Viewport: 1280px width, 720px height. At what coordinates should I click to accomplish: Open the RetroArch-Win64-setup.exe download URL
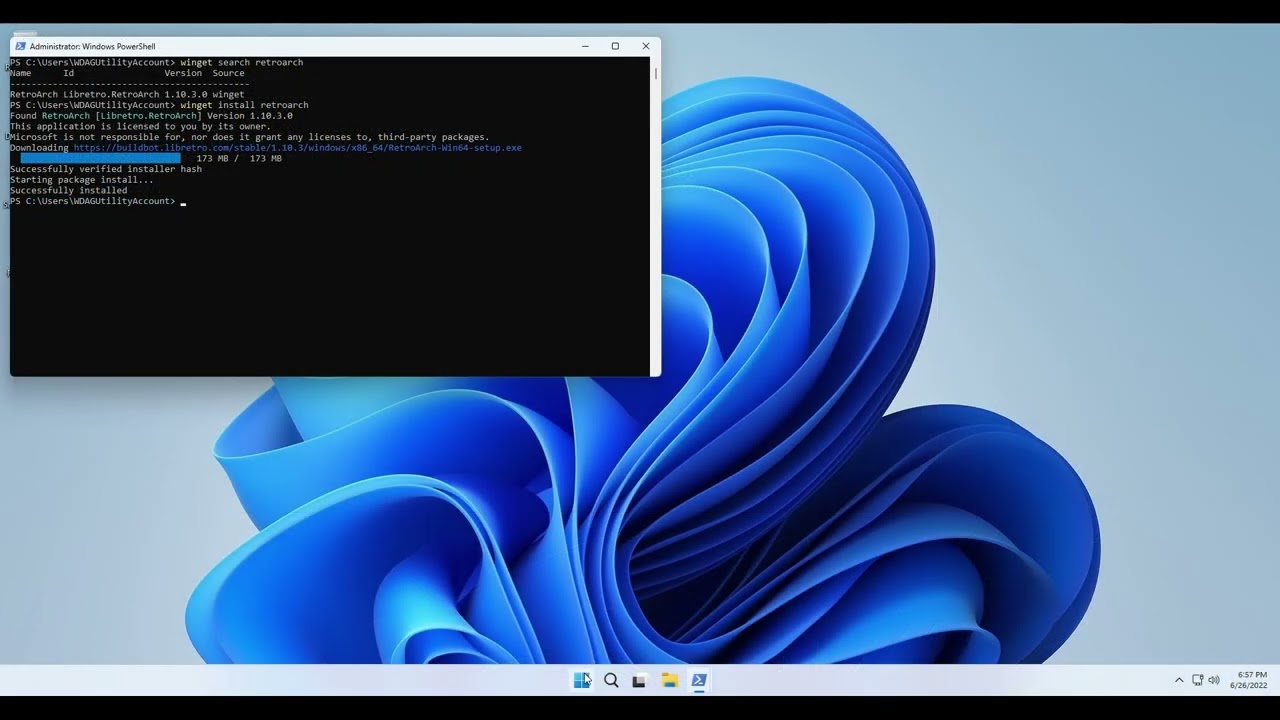point(297,148)
